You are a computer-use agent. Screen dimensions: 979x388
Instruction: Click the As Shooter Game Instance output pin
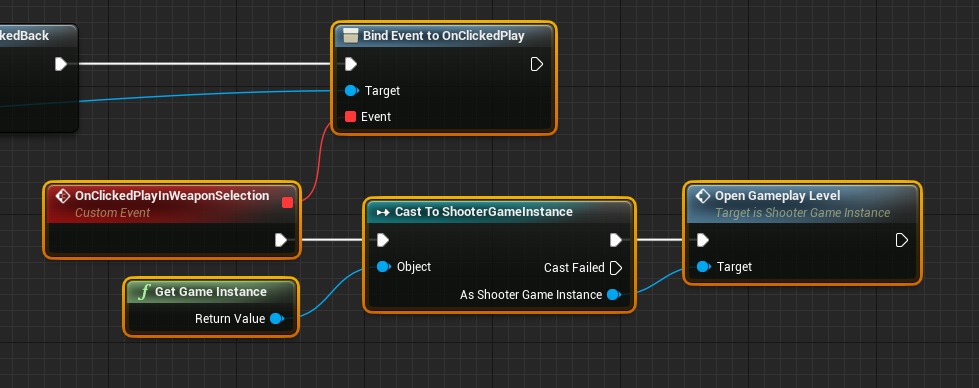pos(614,295)
